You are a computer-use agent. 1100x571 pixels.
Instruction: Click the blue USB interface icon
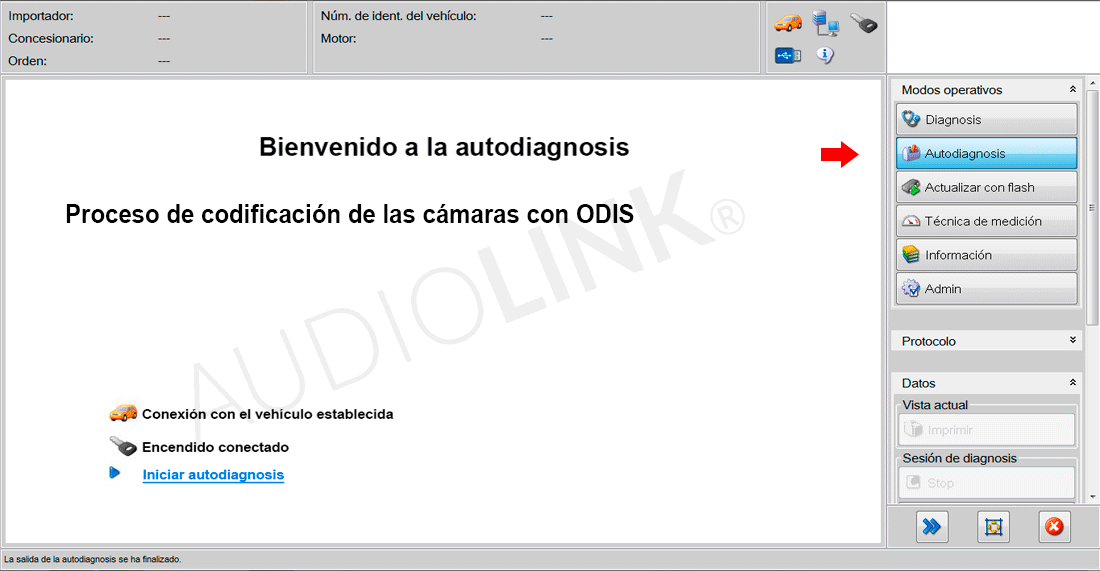point(788,55)
